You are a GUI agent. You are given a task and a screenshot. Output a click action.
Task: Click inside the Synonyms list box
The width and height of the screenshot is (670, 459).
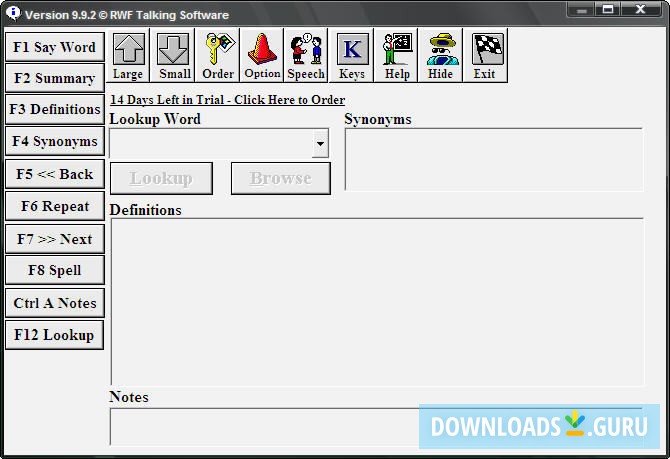(x=494, y=159)
